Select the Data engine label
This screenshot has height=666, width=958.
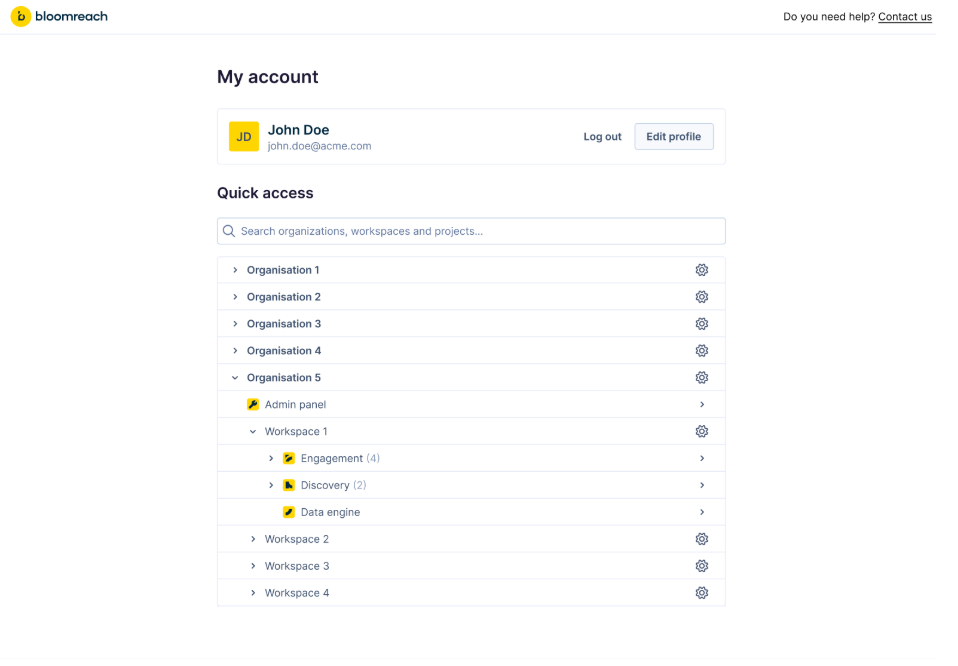pos(331,512)
